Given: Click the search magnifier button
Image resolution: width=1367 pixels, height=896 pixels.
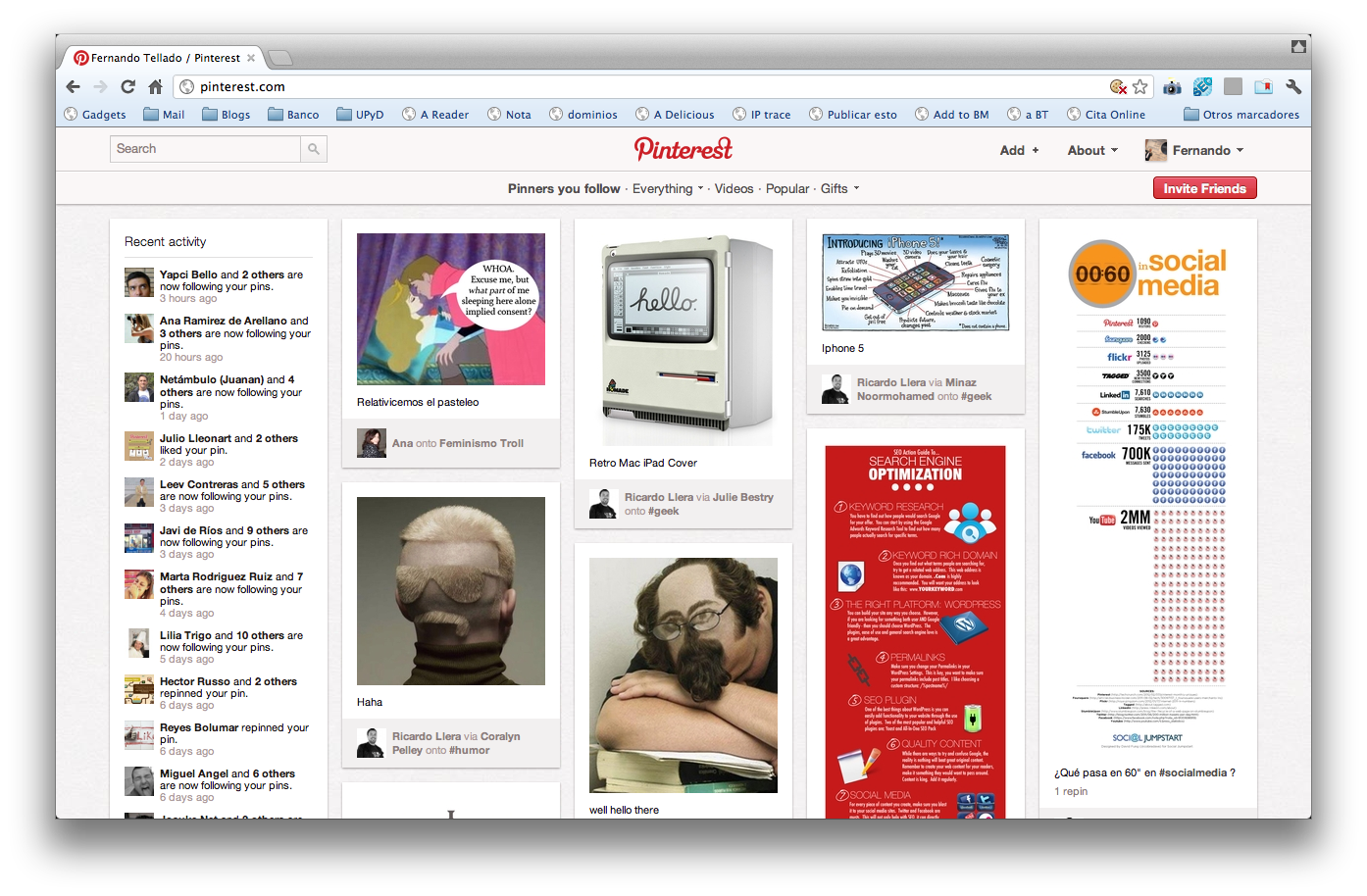Looking at the screenshot, I should pos(314,149).
